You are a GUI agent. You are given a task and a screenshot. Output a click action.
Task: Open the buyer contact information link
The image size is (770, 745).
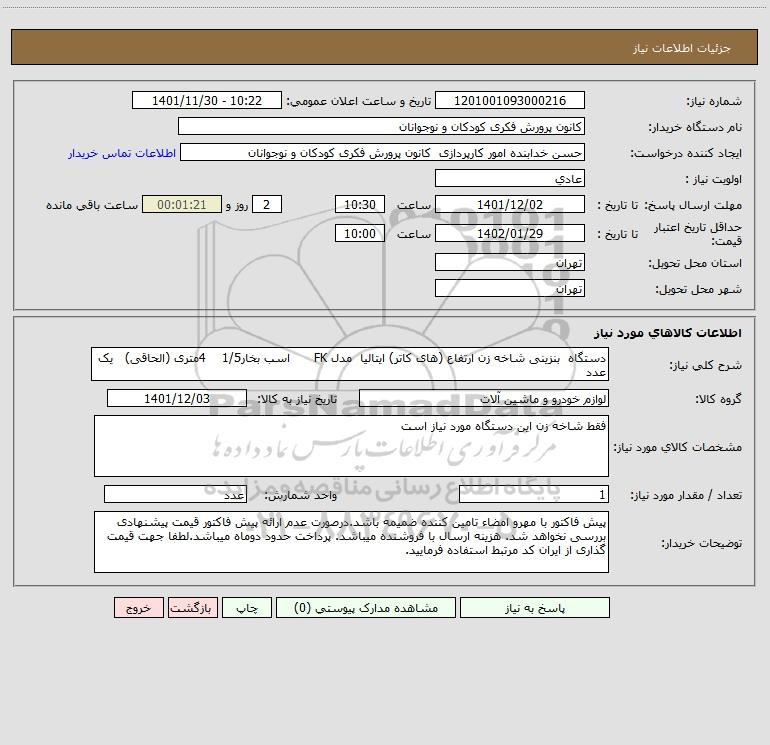[x=122, y=153]
